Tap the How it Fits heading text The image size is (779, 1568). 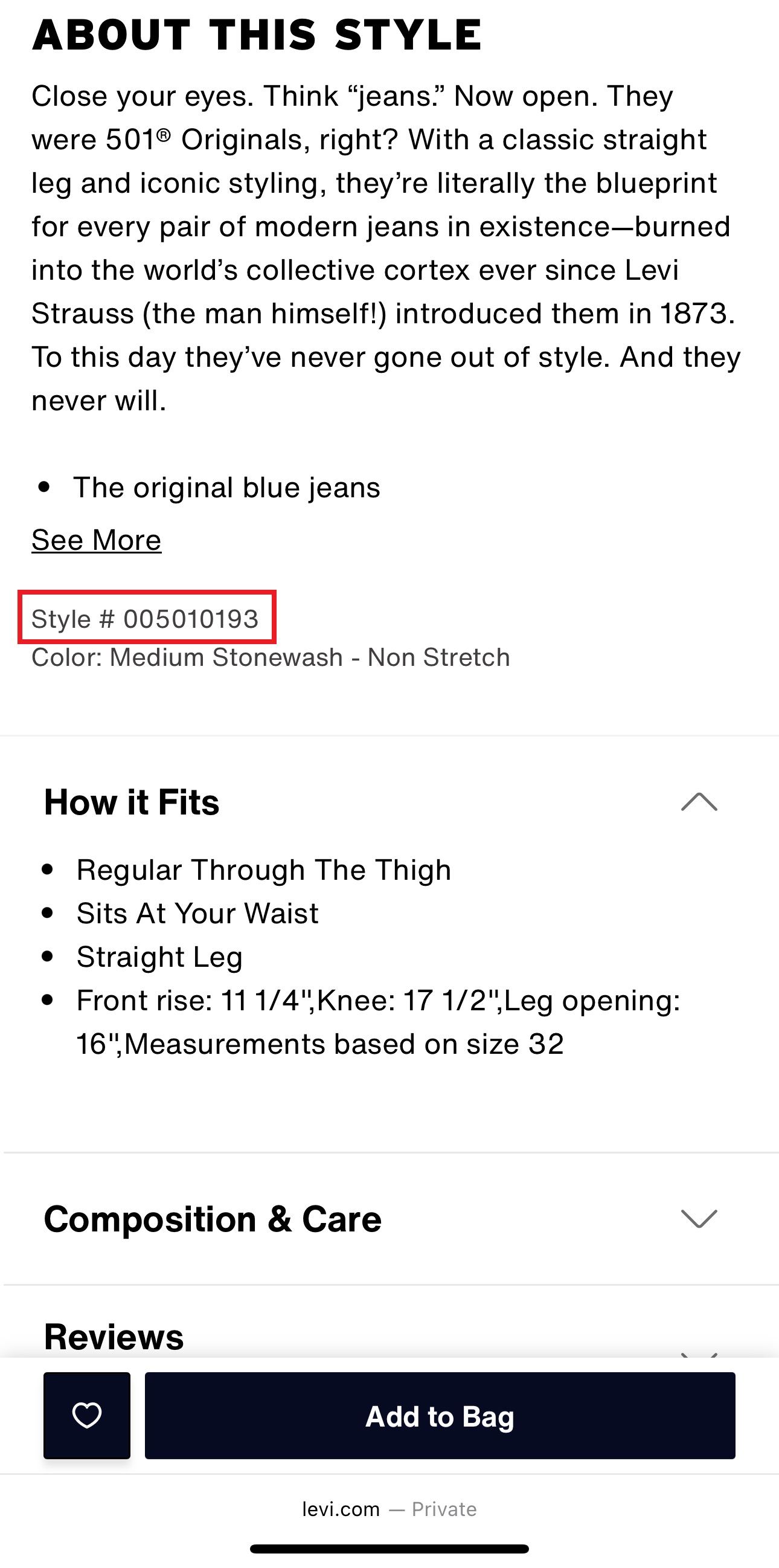click(x=132, y=802)
